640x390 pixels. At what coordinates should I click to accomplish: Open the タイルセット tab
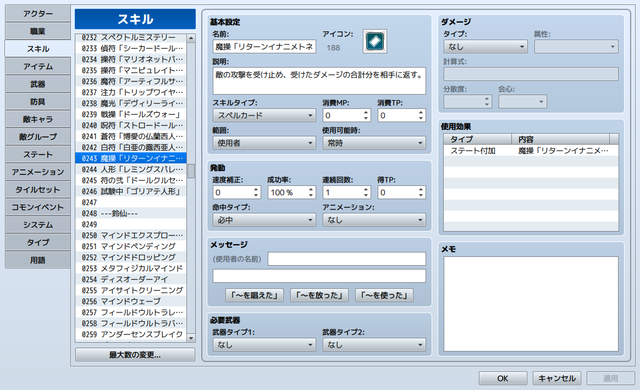pyautogui.click(x=38, y=190)
